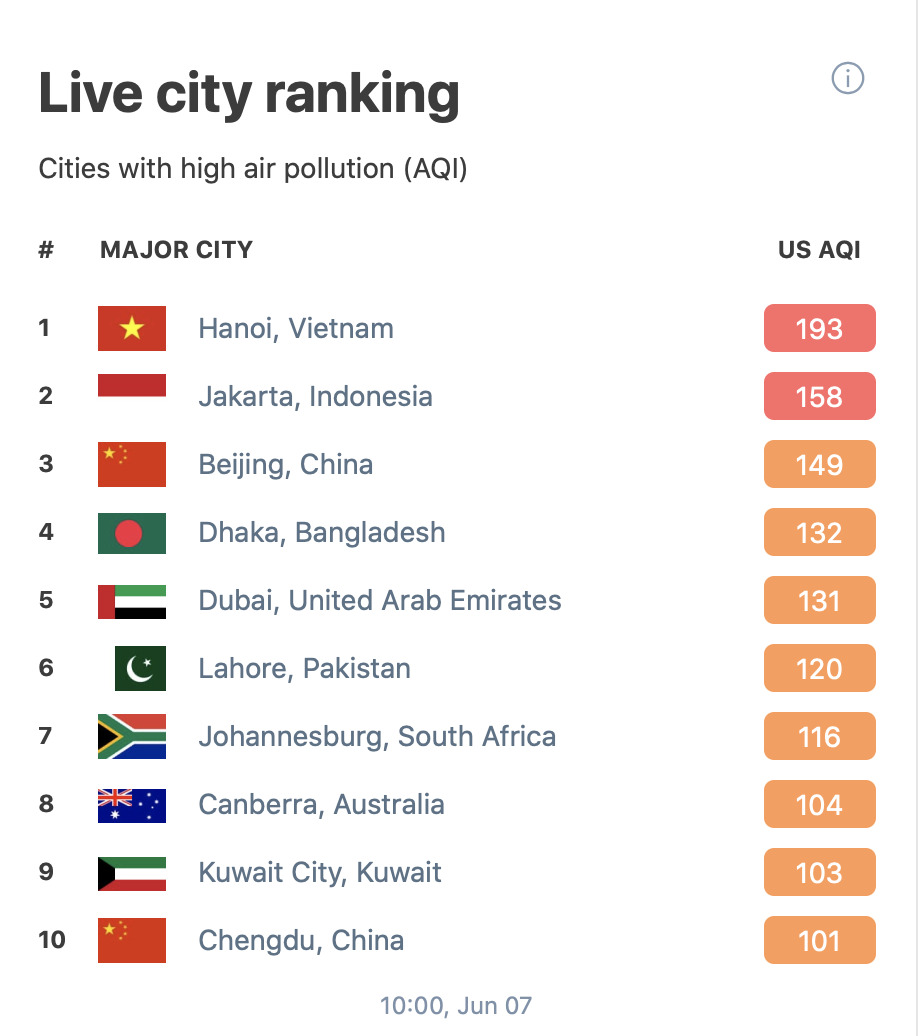918x1036 pixels.
Task: Click the United Arab Emirates flag
Action: (131, 600)
